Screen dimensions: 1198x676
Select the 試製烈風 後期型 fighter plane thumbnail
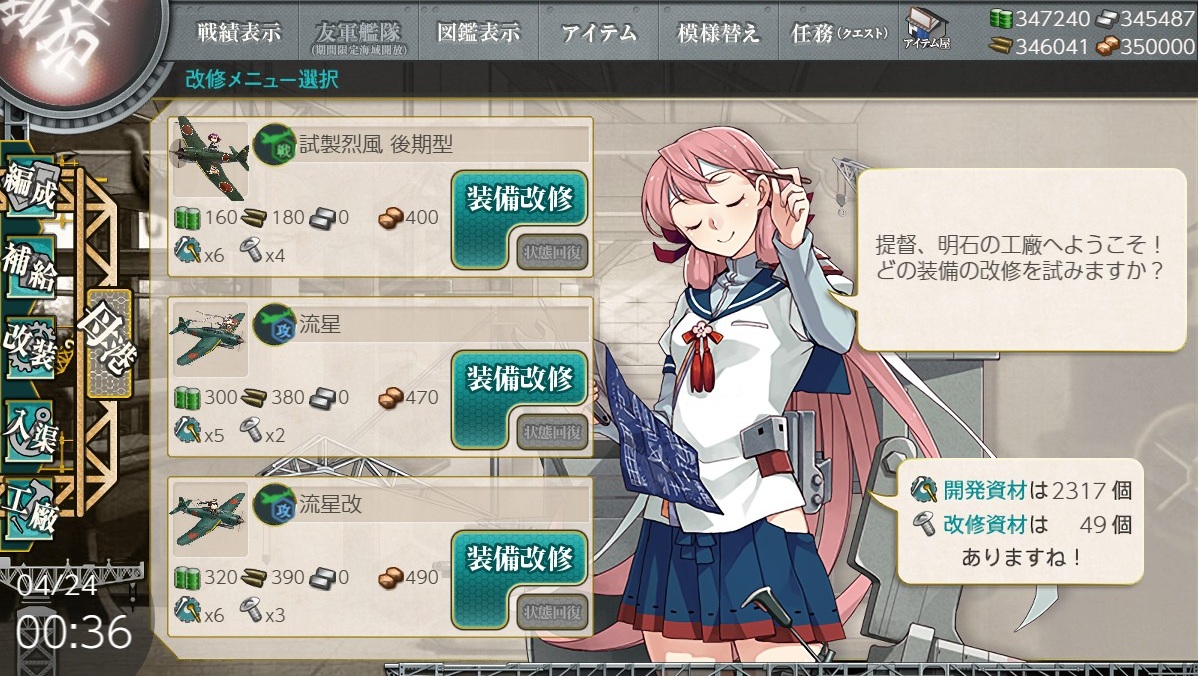pos(210,159)
